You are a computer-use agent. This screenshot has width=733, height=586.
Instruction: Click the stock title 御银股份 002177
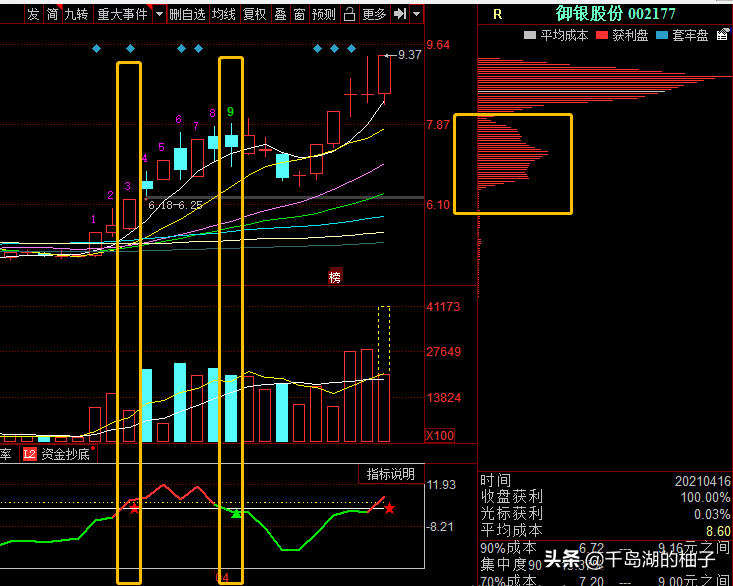click(616, 14)
